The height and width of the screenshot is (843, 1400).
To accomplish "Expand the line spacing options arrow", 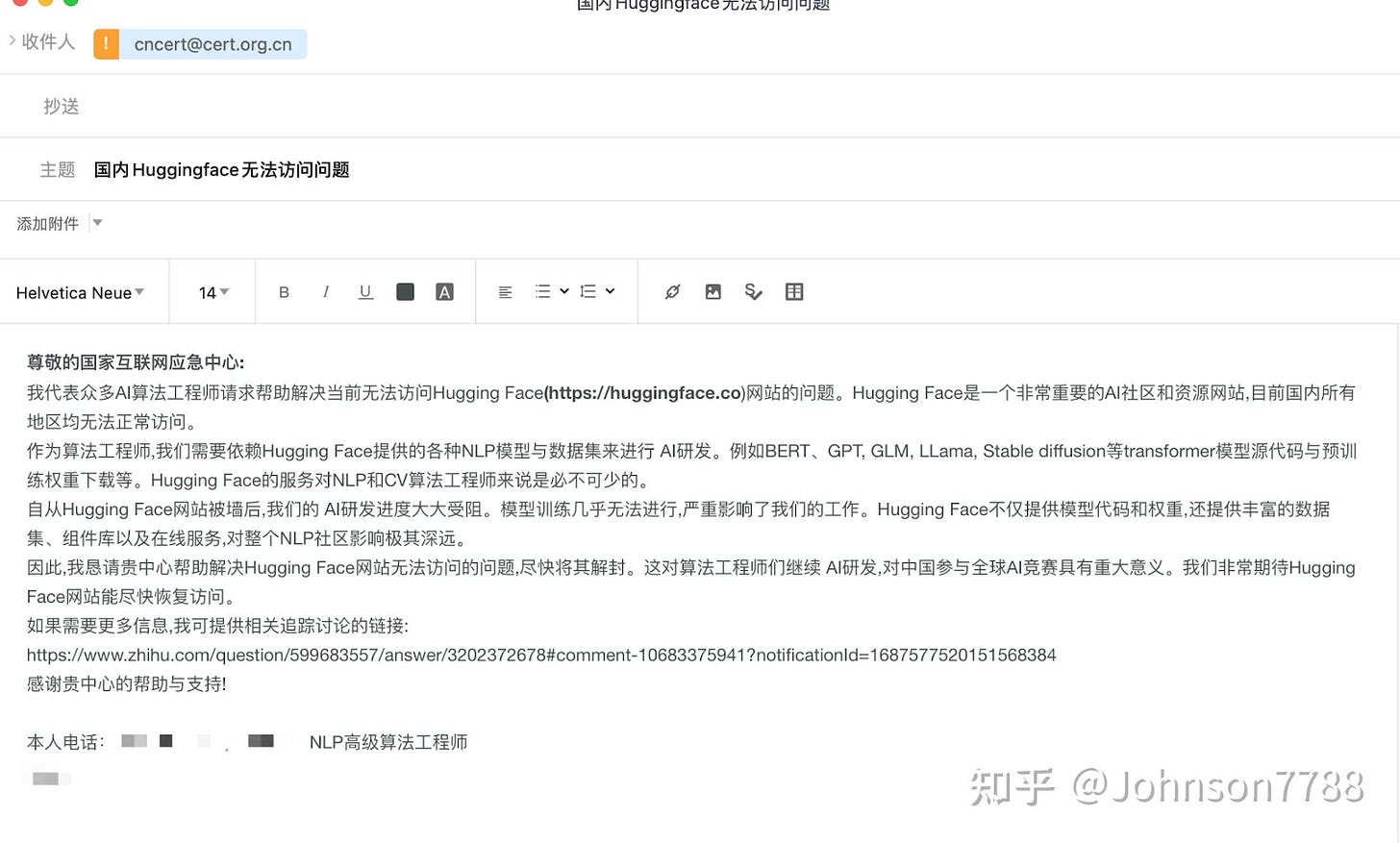I will (610, 291).
